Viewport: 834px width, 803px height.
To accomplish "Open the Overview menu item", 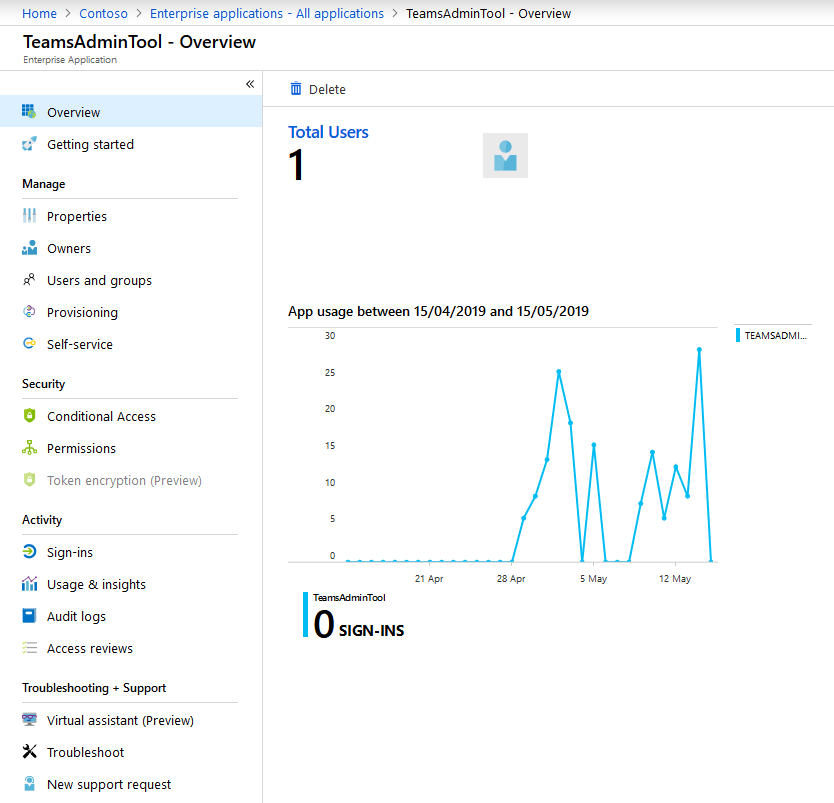I will click(x=131, y=112).
